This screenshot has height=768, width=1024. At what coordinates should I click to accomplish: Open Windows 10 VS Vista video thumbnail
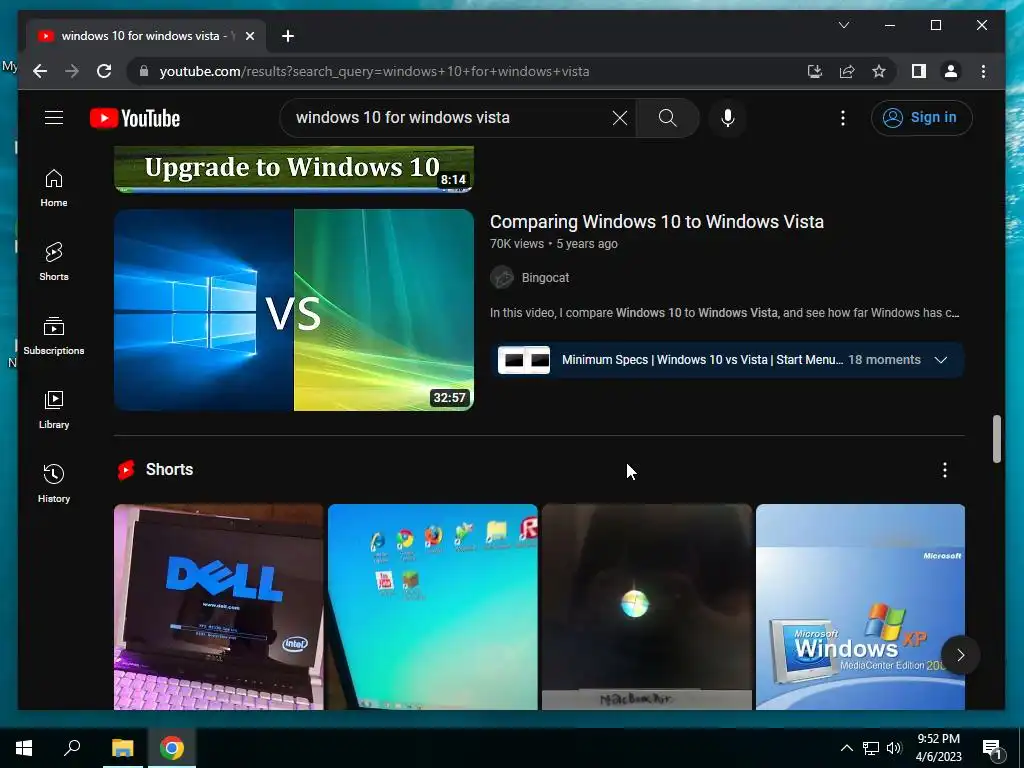[x=294, y=310]
